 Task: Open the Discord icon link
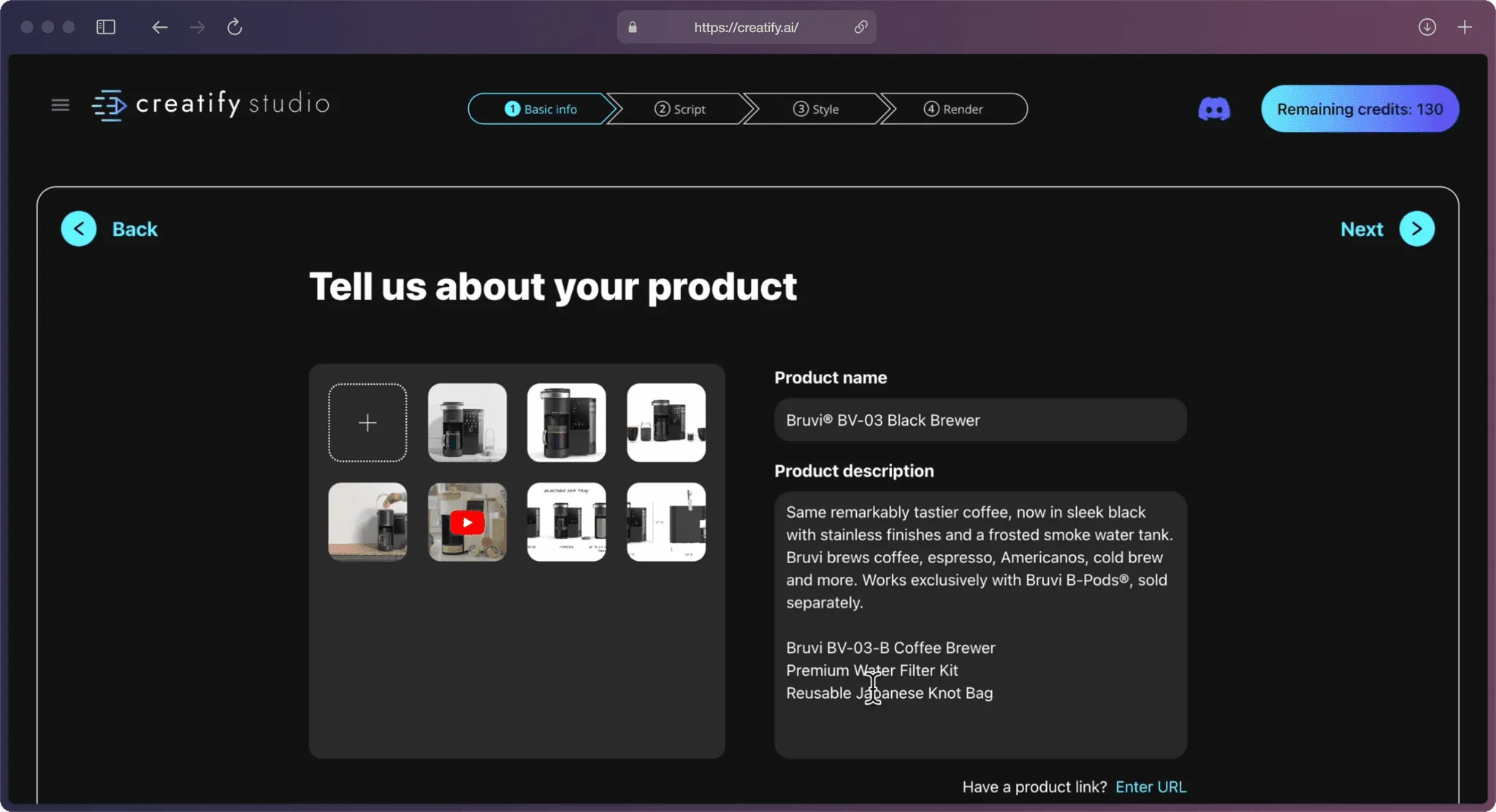pyautogui.click(x=1214, y=109)
